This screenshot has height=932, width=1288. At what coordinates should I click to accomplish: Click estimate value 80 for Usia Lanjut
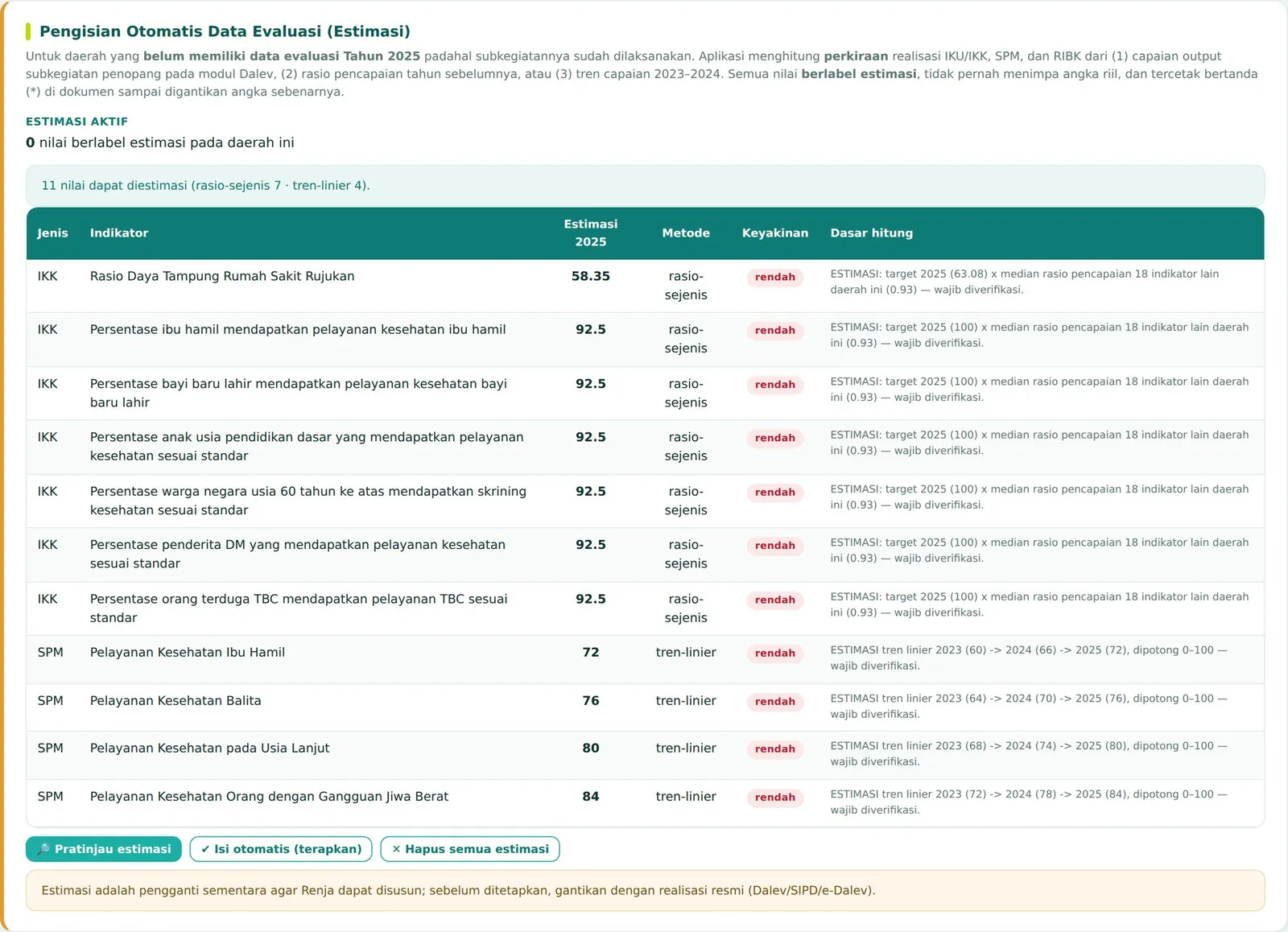591,748
